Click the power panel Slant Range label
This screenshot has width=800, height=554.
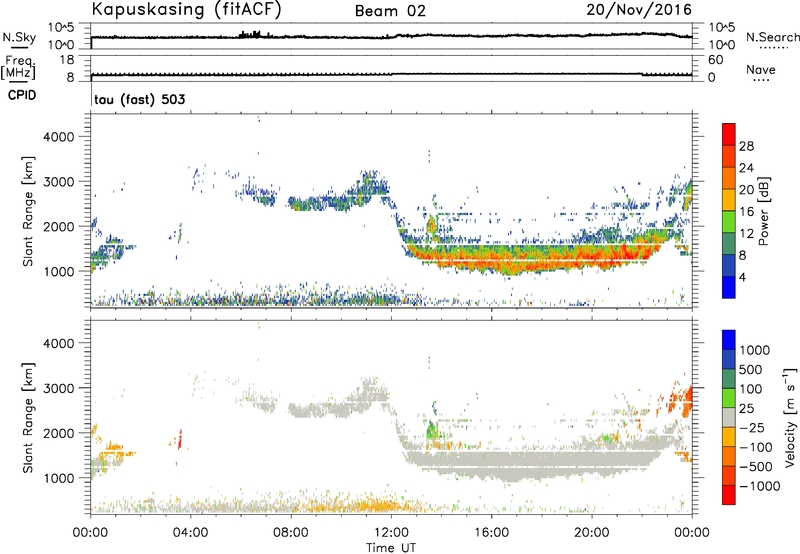28,211
